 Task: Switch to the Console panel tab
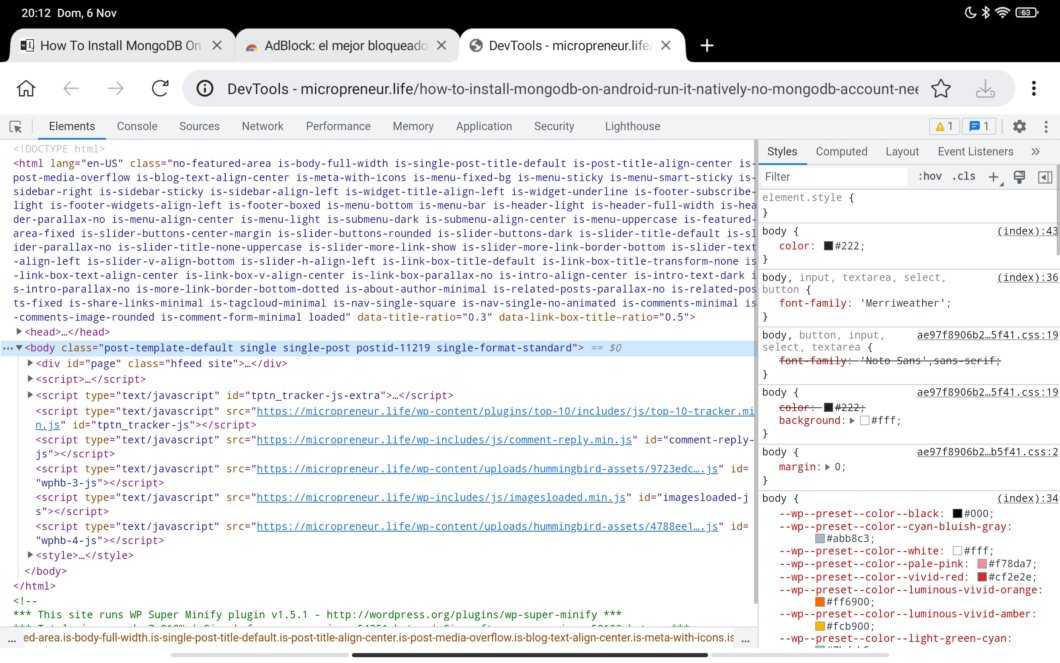(x=137, y=127)
